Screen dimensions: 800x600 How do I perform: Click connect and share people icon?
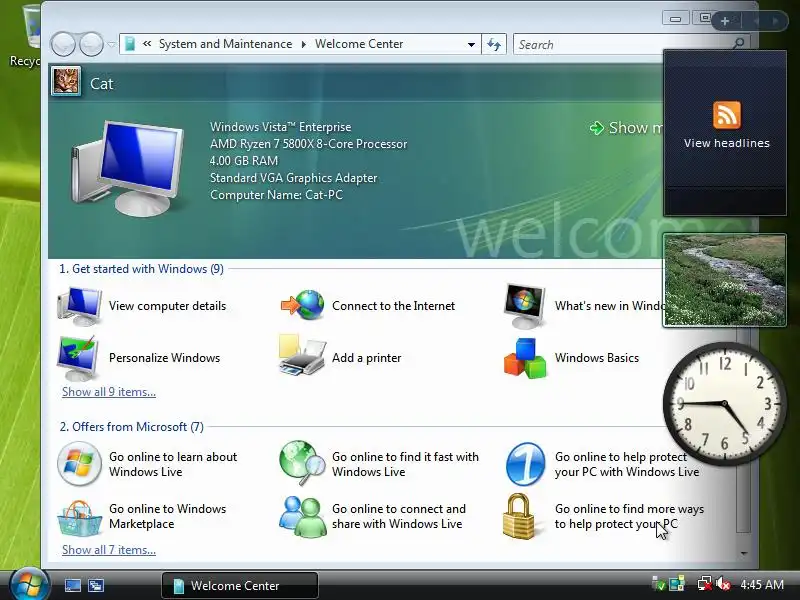point(302,516)
